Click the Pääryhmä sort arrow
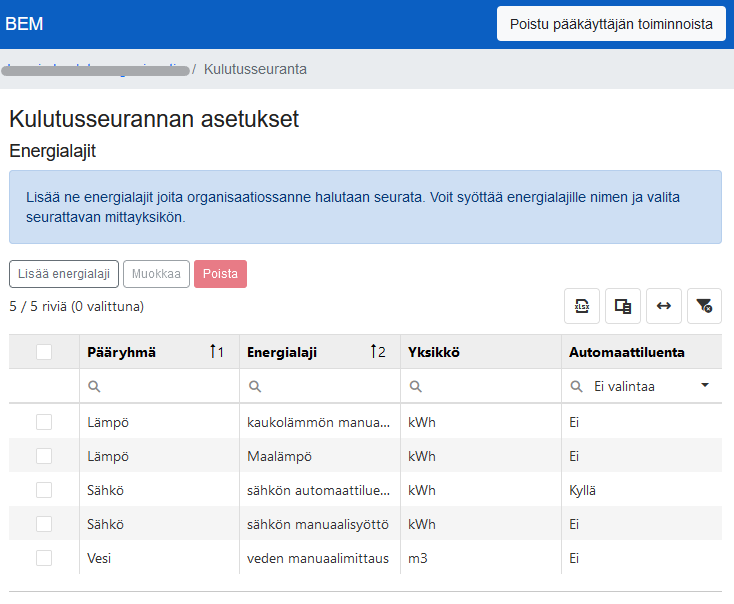This screenshot has width=734, height=604. tap(213, 352)
